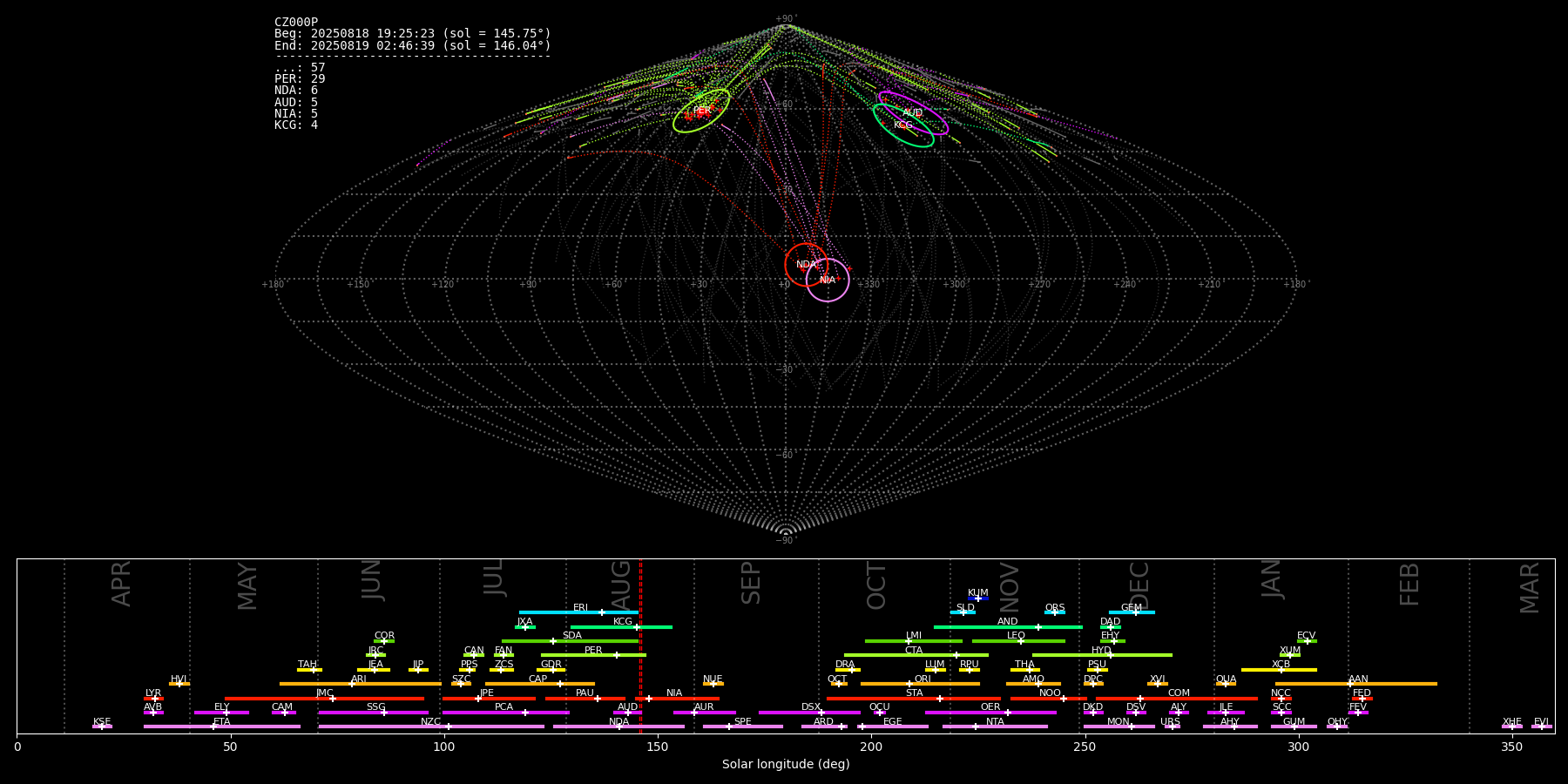Click the ARI shower bar in timeline
The height and width of the screenshot is (784, 1568).
(361, 684)
